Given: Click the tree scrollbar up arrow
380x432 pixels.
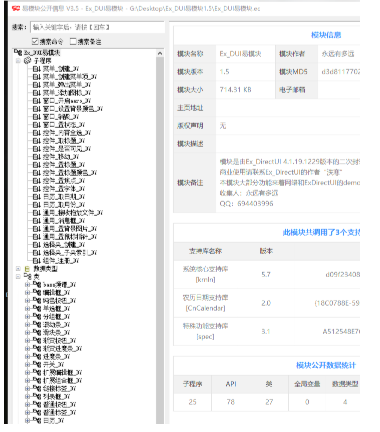Looking at the screenshot, I should [160, 53].
